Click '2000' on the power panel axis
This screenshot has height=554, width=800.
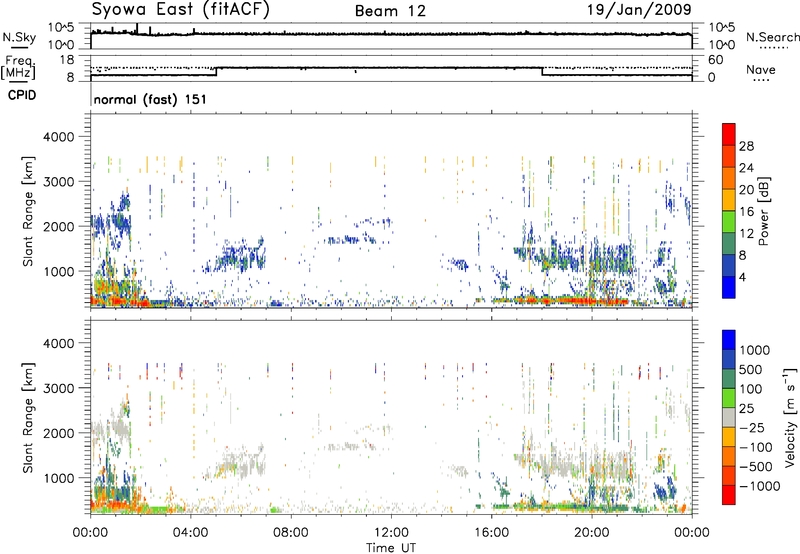pos(59,226)
